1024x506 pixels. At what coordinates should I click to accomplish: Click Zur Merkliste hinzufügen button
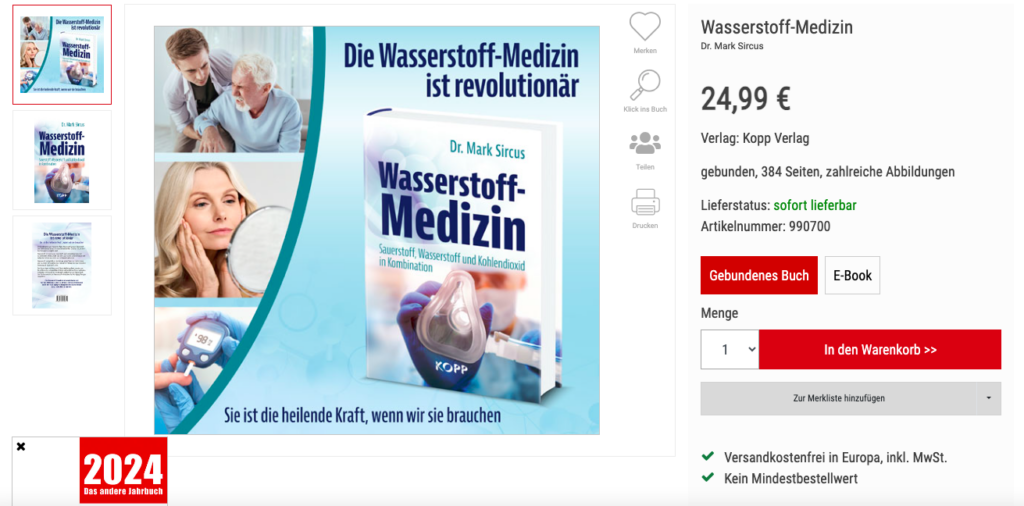click(x=839, y=398)
